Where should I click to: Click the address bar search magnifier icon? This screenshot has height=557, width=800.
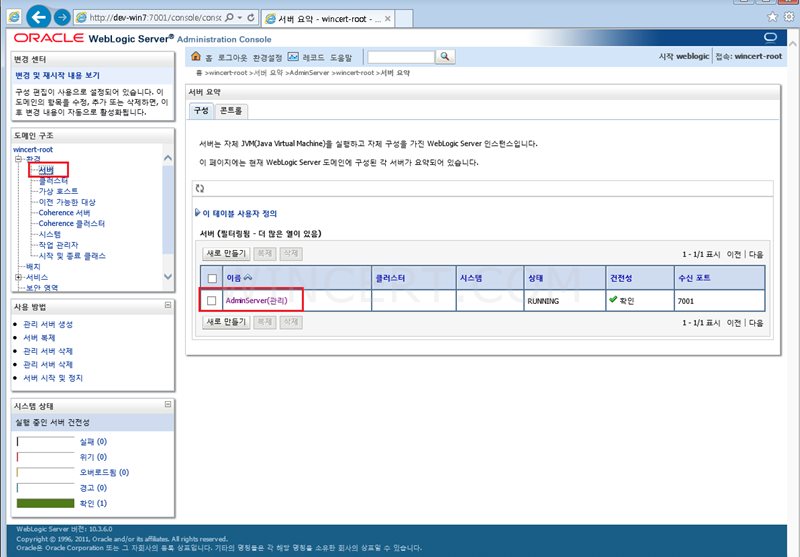pyautogui.click(x=230, y=17)
